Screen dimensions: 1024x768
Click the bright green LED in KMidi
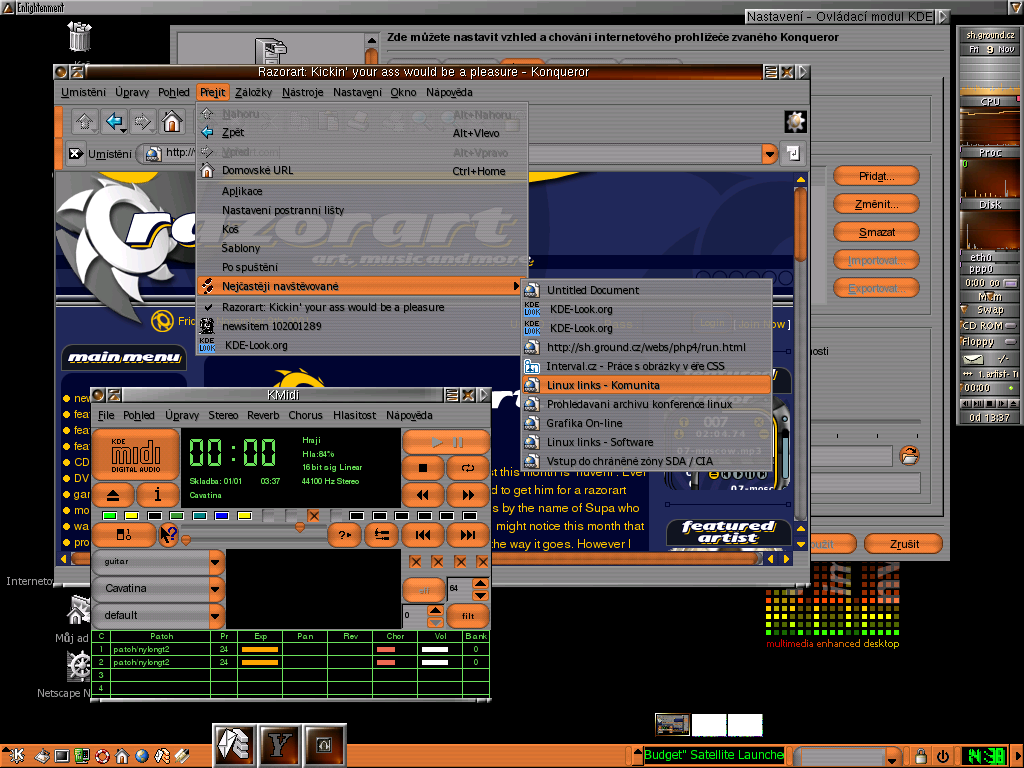click(110, 516)
